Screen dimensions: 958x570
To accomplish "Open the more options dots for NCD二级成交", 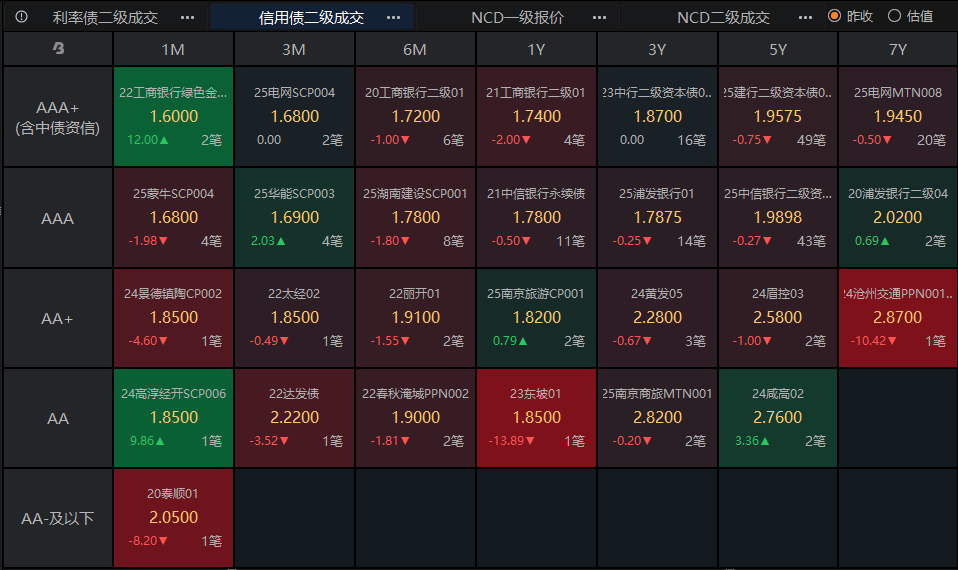I will pyautogui.click(x=805, y=17).
